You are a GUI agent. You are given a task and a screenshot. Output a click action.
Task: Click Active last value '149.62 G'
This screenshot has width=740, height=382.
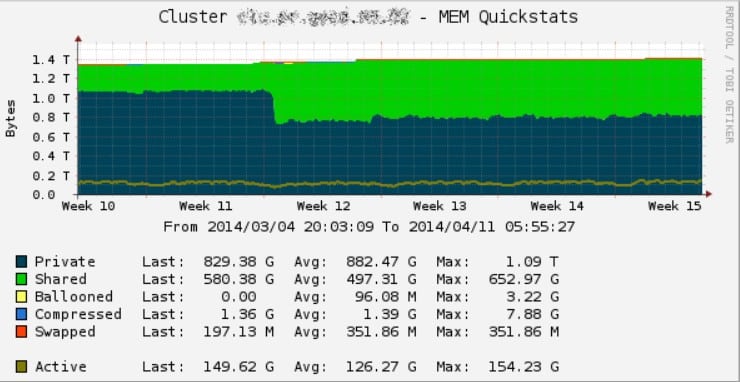pos(239,366)
